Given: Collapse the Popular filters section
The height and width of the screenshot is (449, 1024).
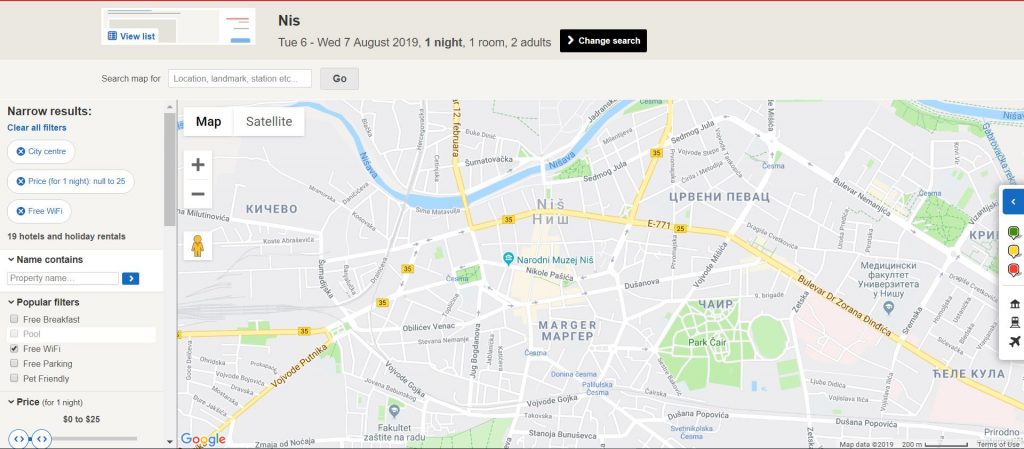Looking at the screenshot, I should [11, 302].
